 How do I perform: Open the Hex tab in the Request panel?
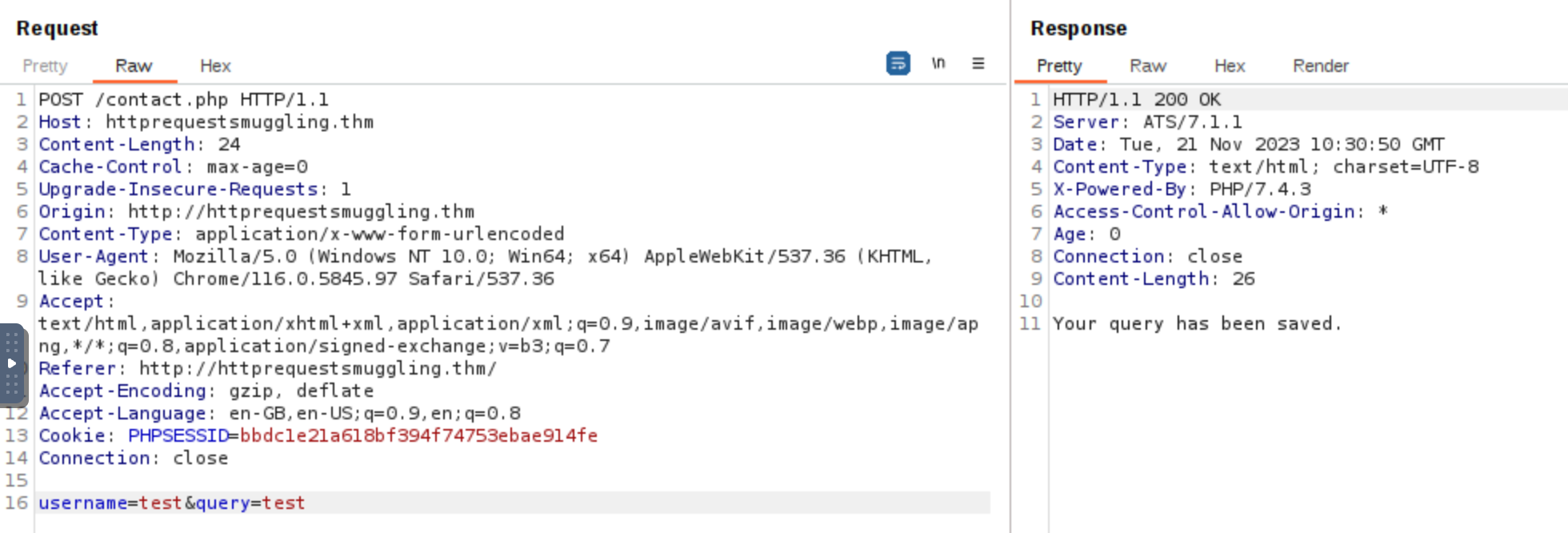[x=215, y=66]
